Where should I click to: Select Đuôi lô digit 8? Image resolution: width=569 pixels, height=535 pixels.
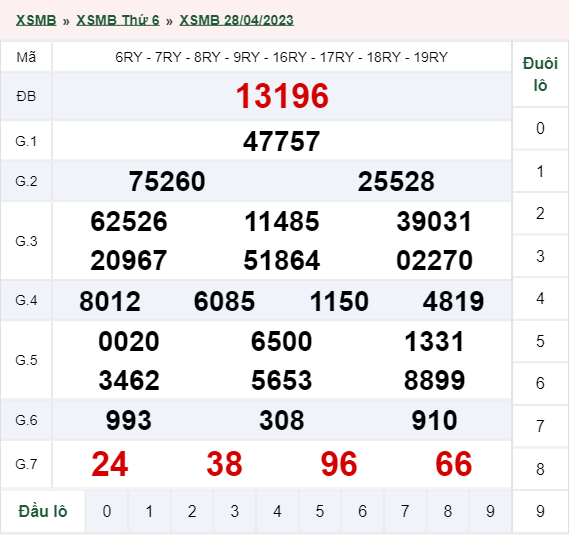click(540, 469)
